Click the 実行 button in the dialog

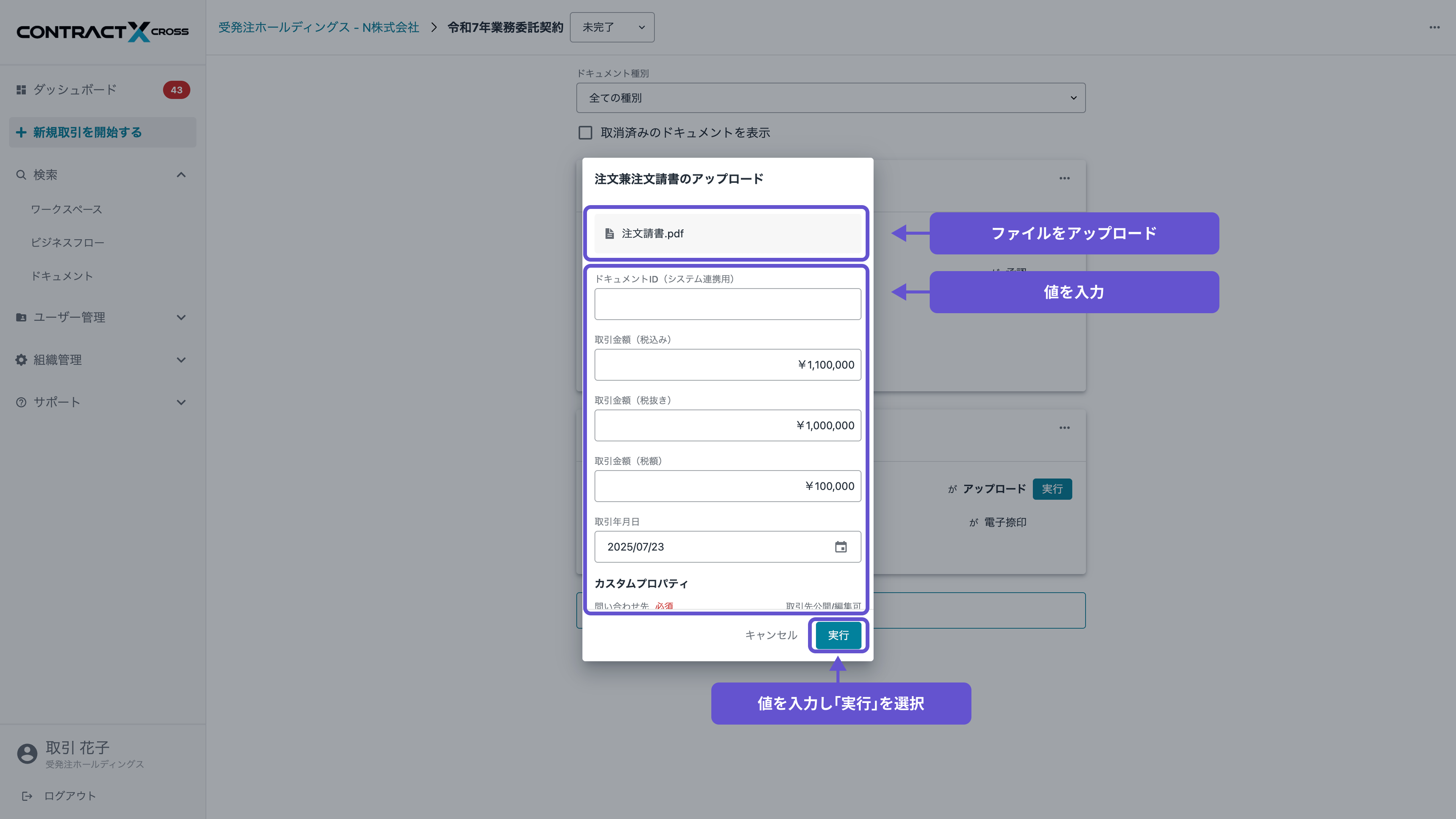click(x=838, y=635)
